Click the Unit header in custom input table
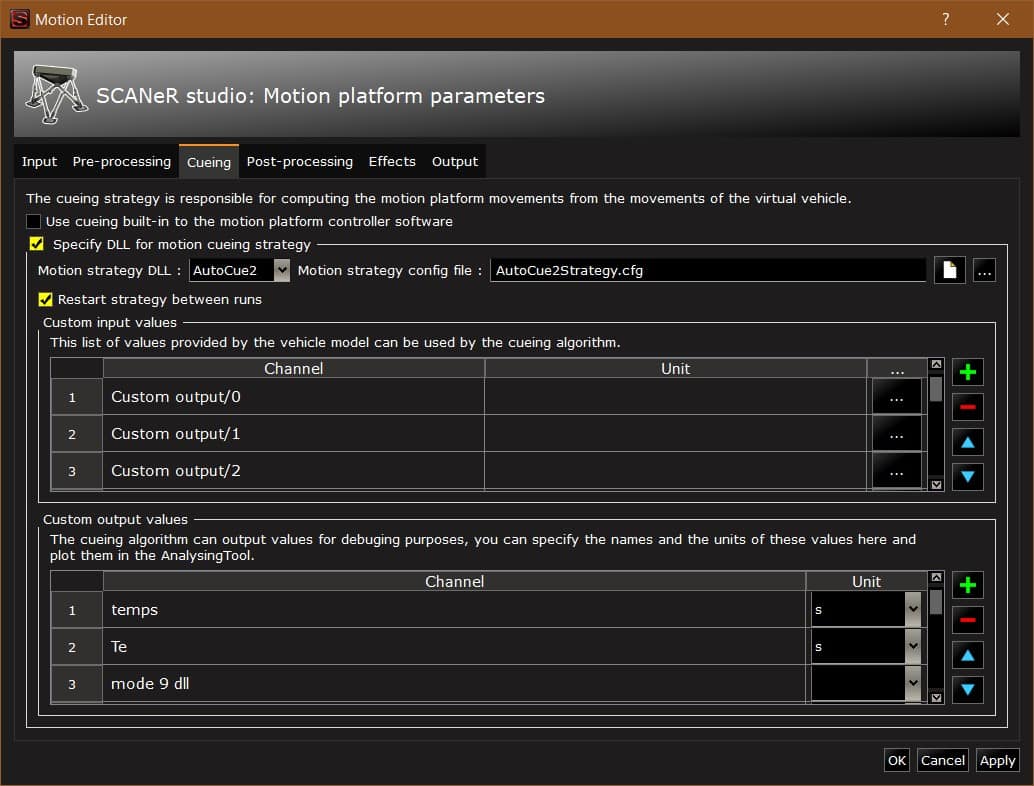1034x786 pixels. [675, 369]
